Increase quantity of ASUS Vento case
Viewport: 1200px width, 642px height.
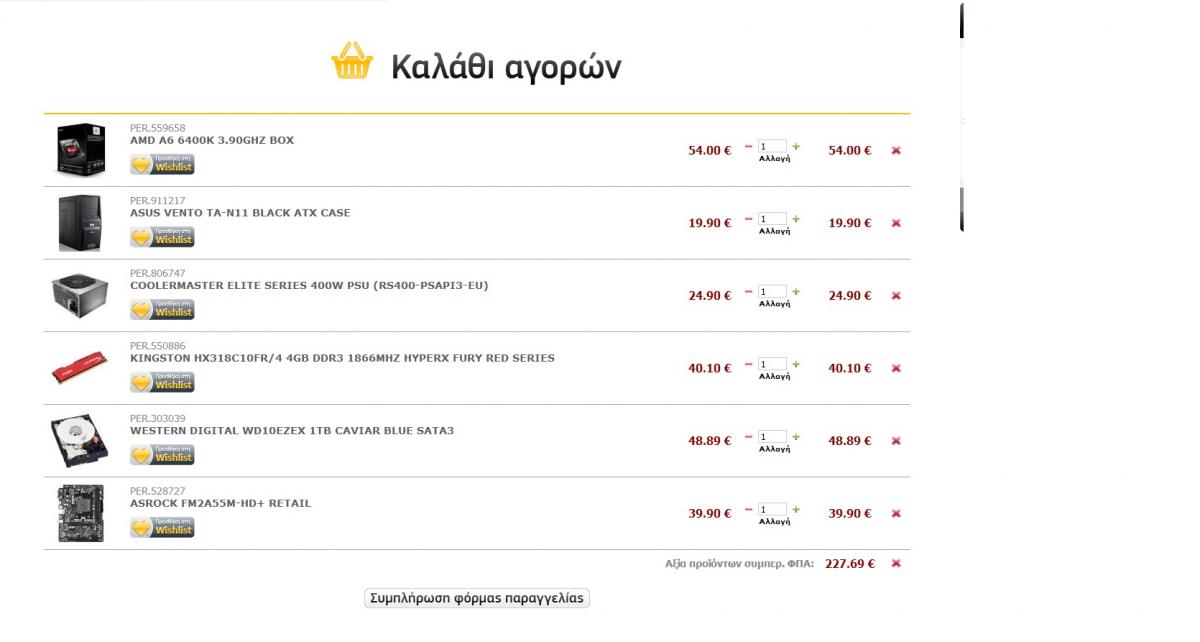click(x=796, y=219)
